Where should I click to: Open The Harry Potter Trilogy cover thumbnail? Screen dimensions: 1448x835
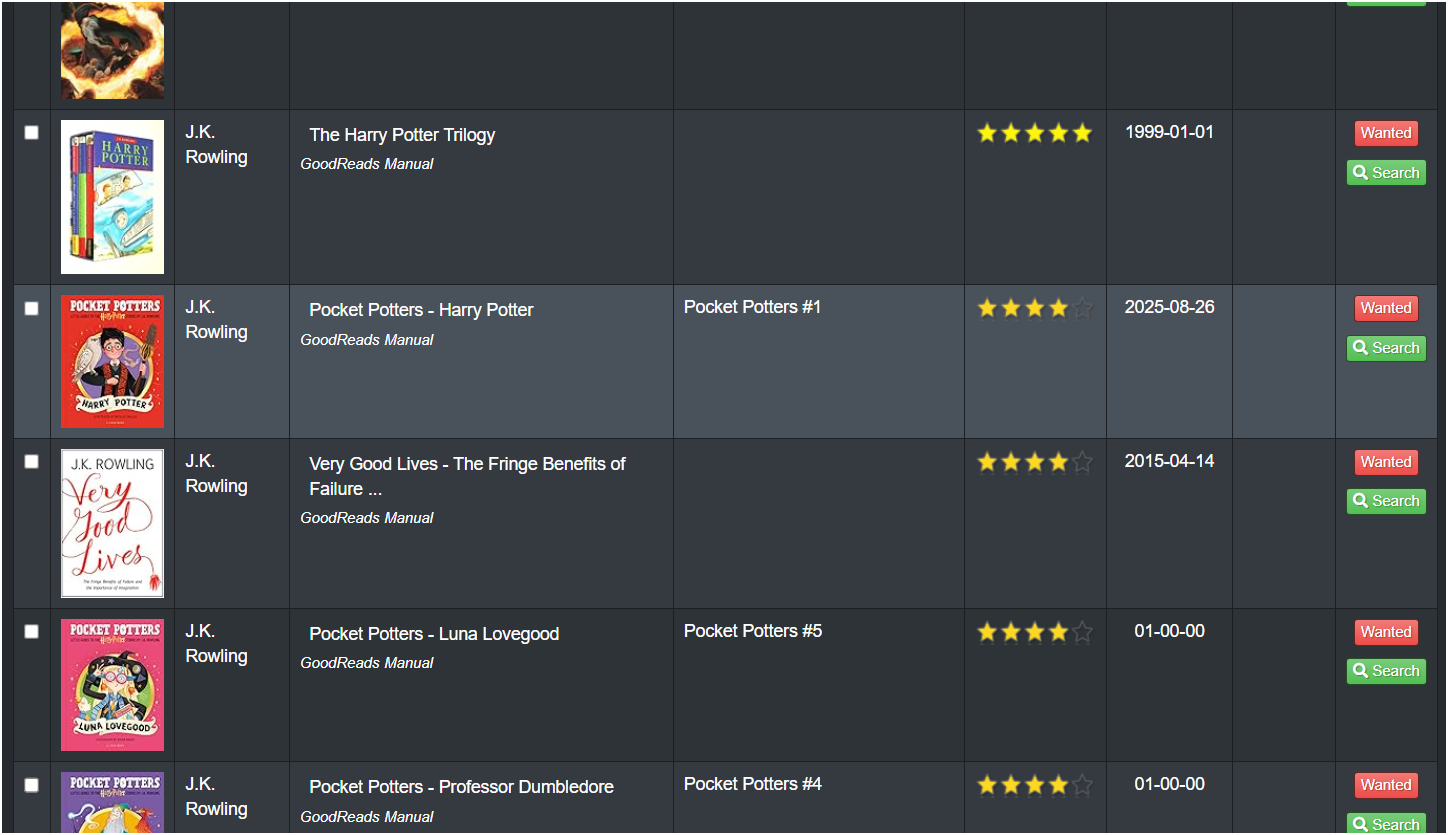112,197
